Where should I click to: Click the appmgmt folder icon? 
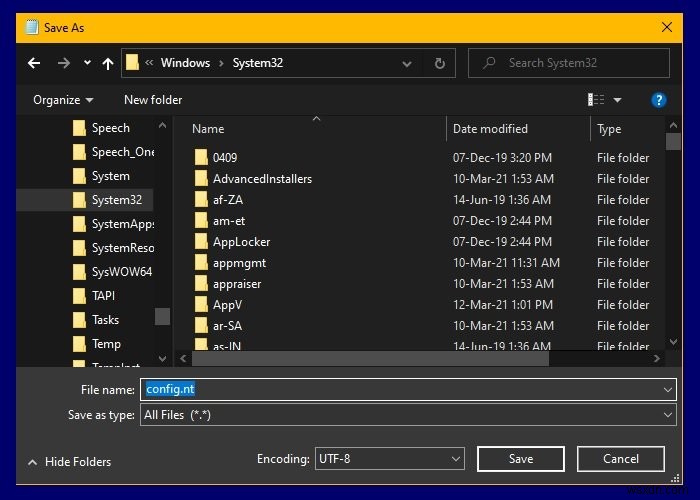pos(201,262)
